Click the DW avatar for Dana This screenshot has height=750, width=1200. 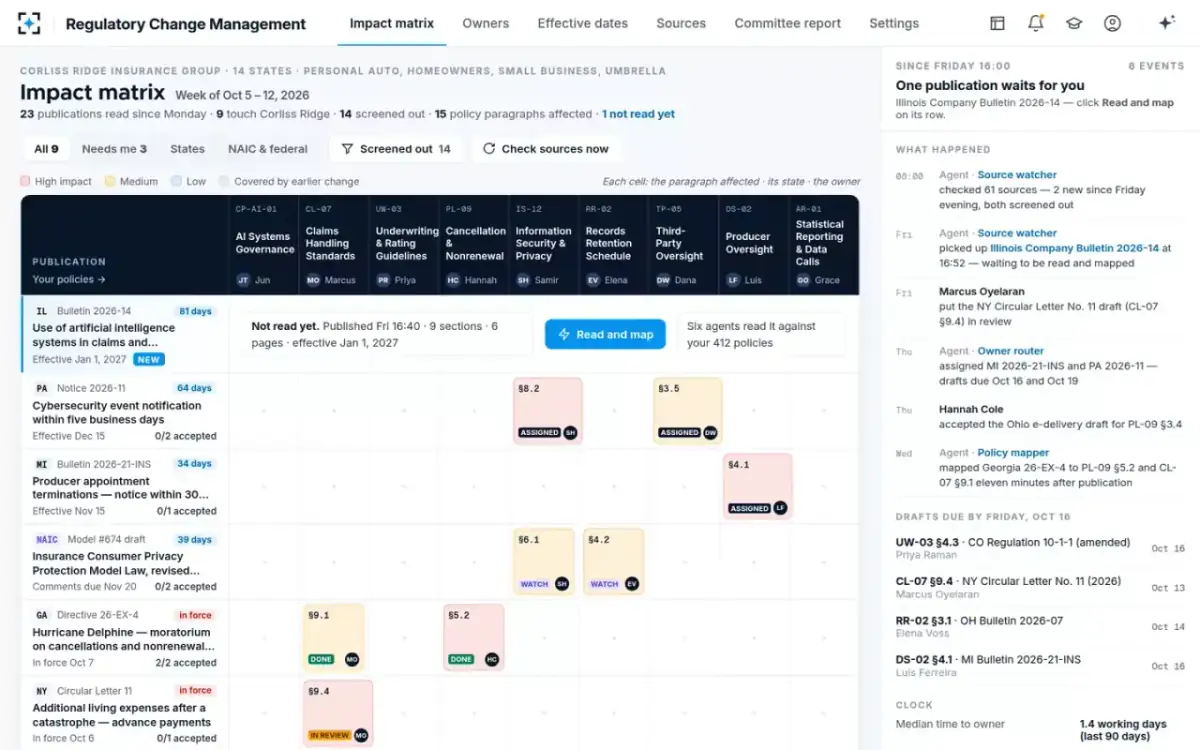(663, 280)
